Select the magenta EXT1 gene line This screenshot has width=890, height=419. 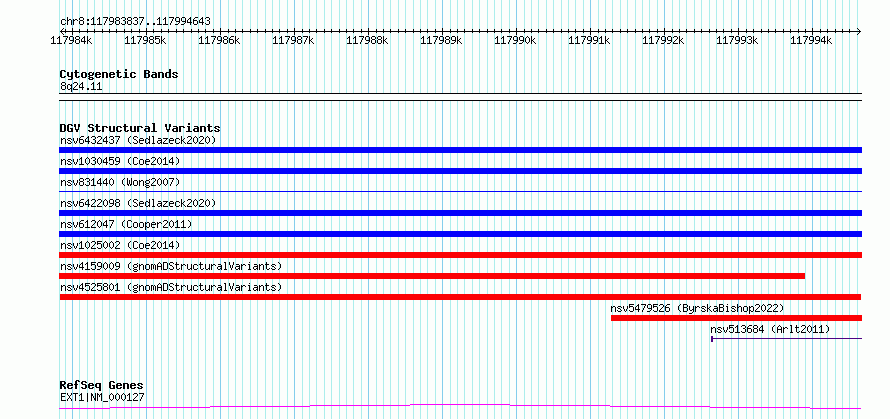point(460,407)
